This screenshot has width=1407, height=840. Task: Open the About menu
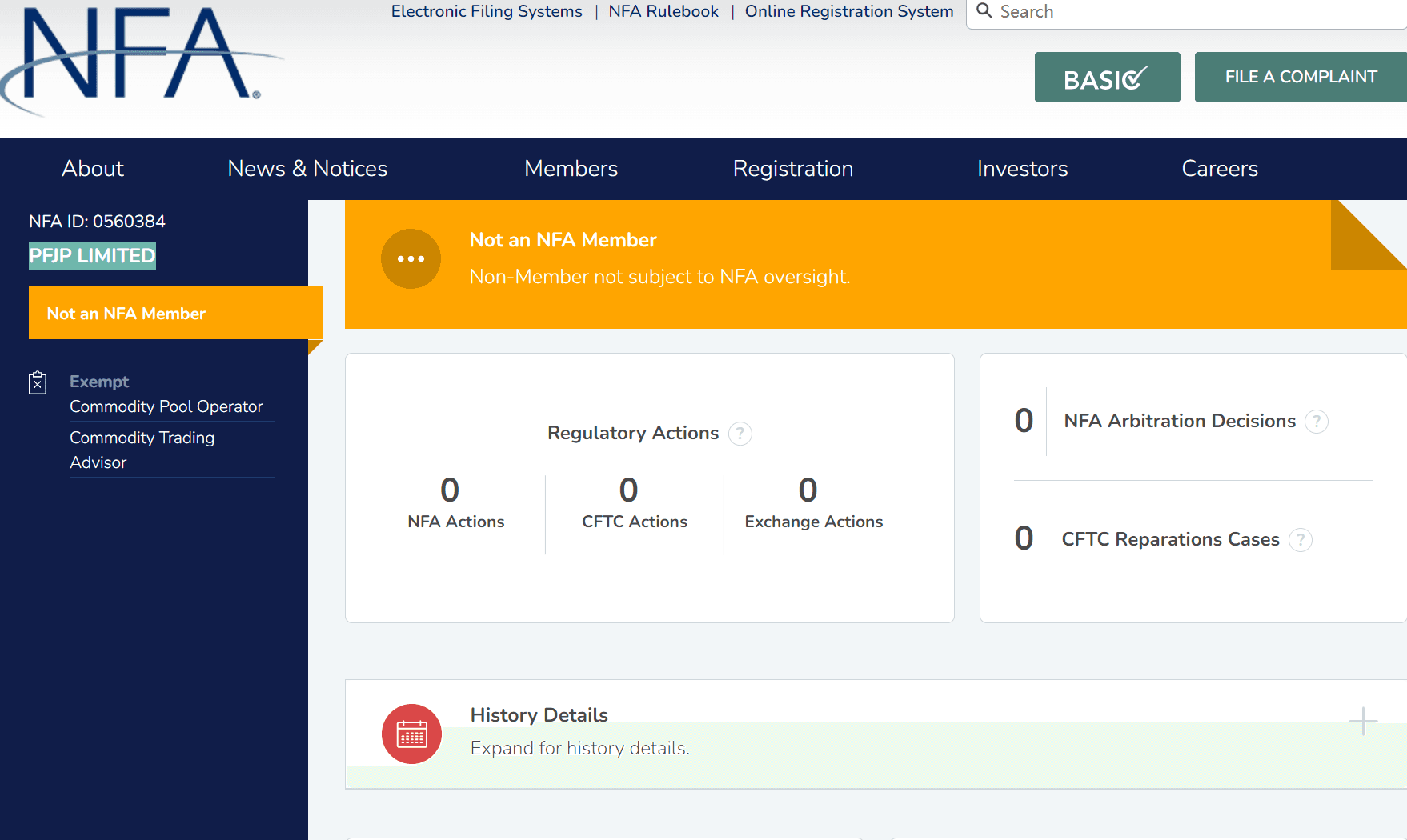click(93, 169)
